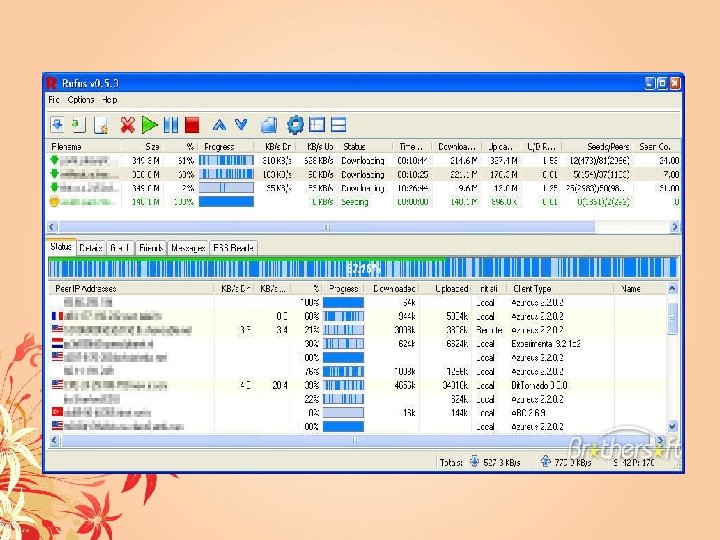The image size is (720, 540).
Task: Sort peers by the Client Type header
Action: click(560, 289)
